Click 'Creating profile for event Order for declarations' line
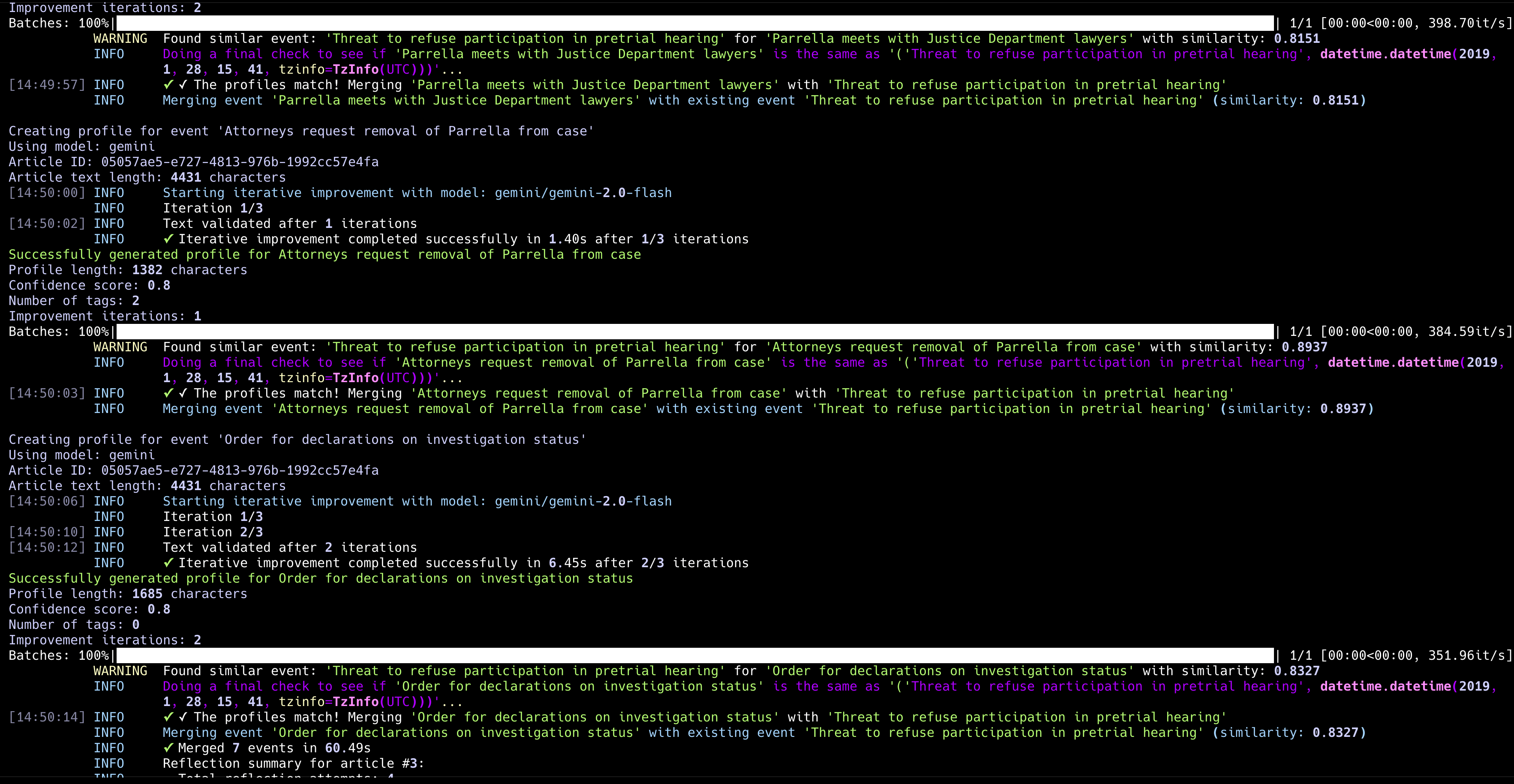Screen dimensions: 1514x784 click(297, 440)
